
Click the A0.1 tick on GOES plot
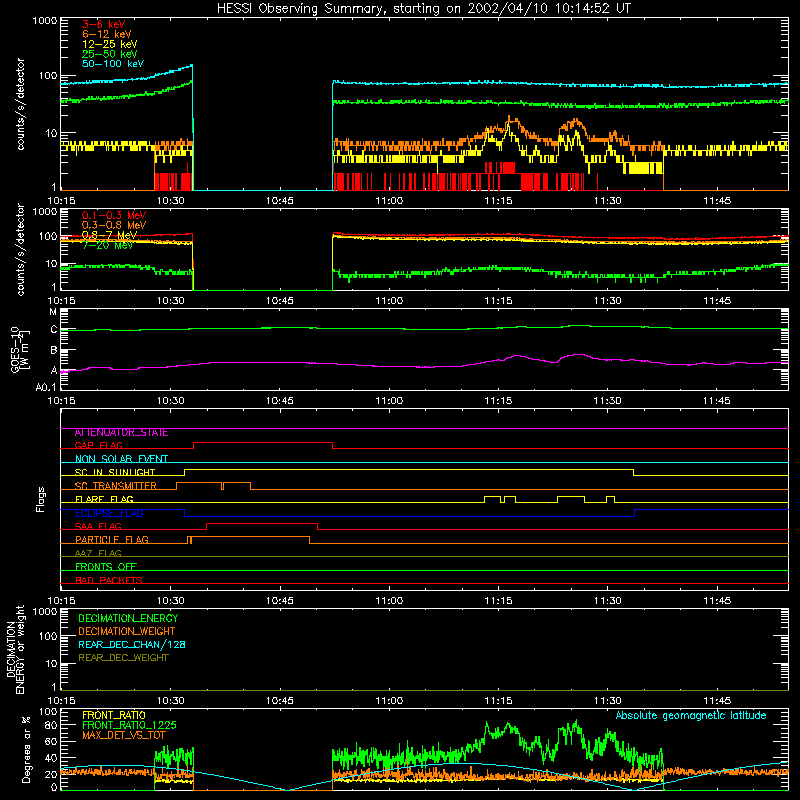click(46, 387)
